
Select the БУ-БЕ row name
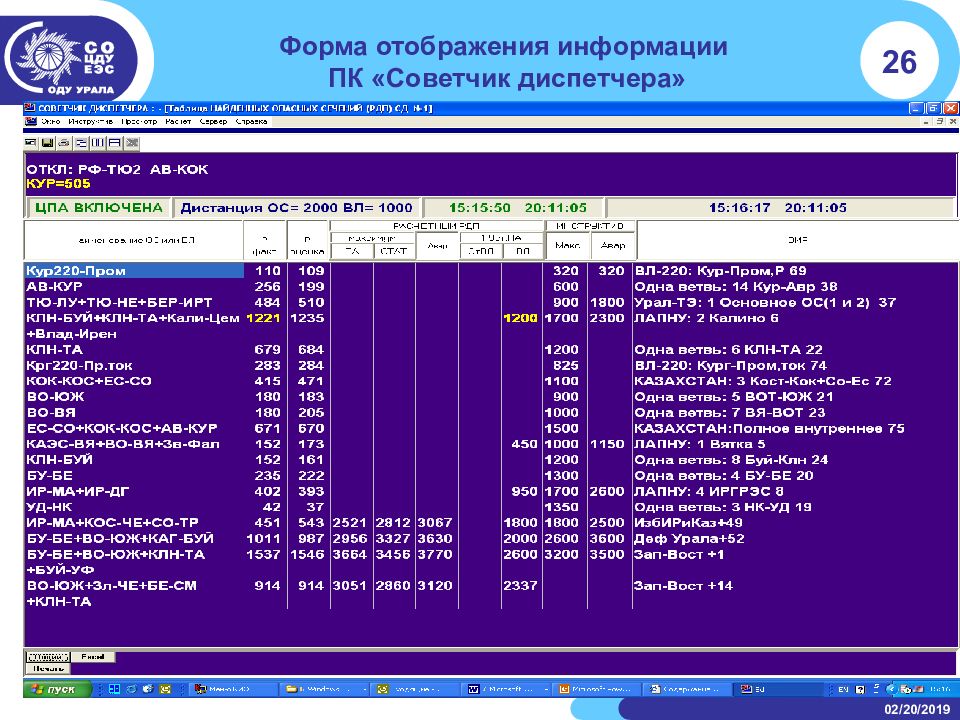tap(49, 476)
